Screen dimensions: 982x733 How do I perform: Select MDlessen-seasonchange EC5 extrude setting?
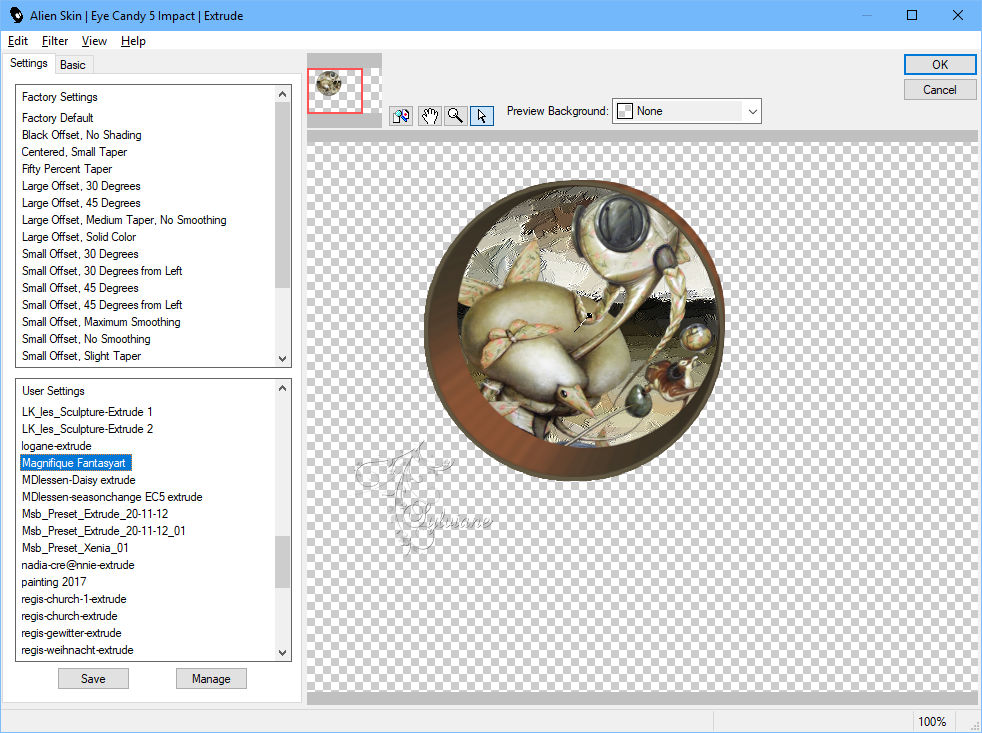point(112,497)
